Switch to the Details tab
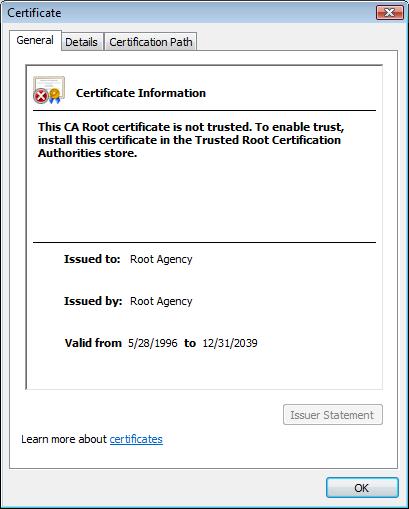This screenshot has height=509, width=409. click(81, 42)
